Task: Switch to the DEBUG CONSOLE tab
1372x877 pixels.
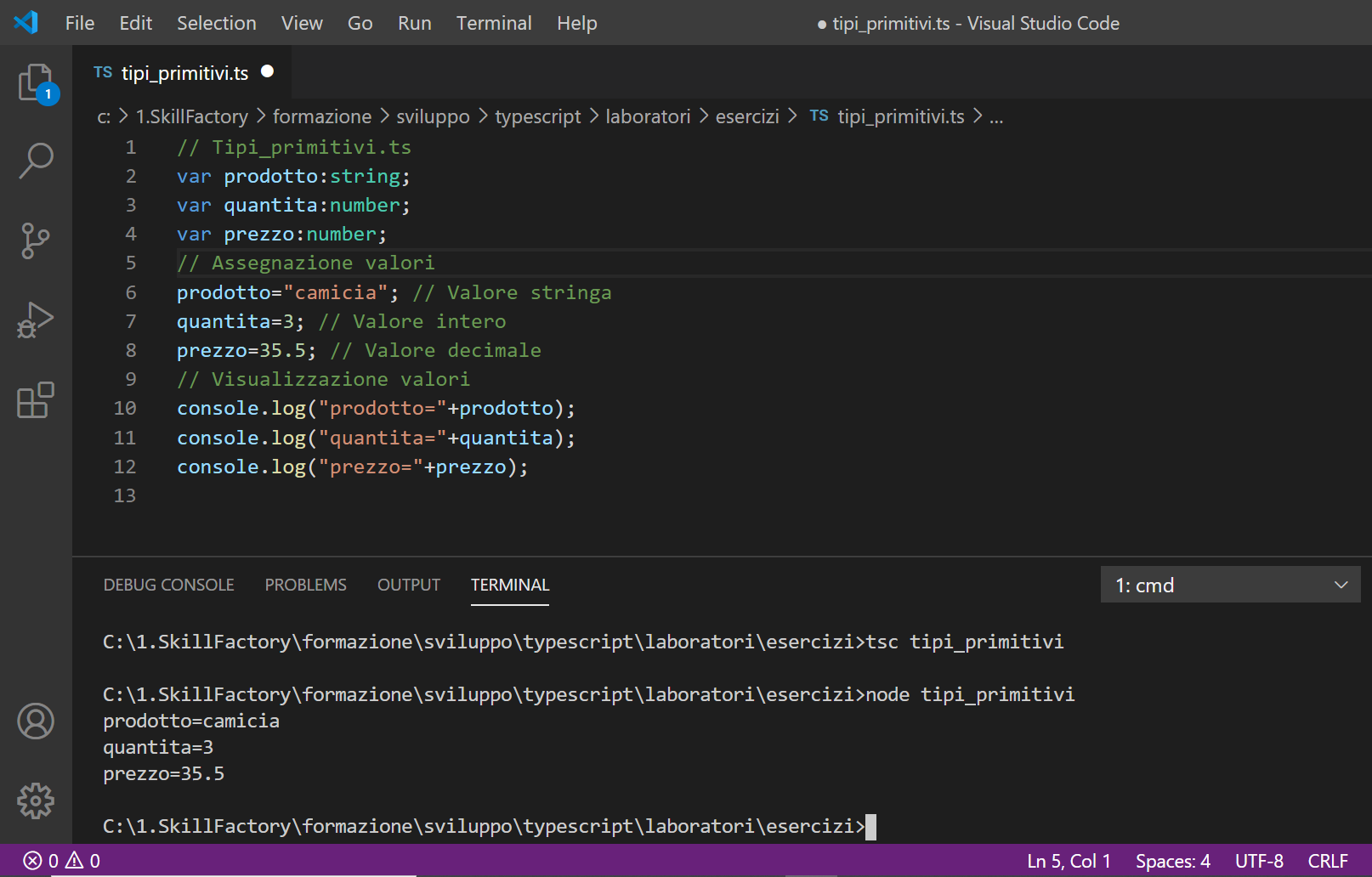Action: (x=168, y=586)
